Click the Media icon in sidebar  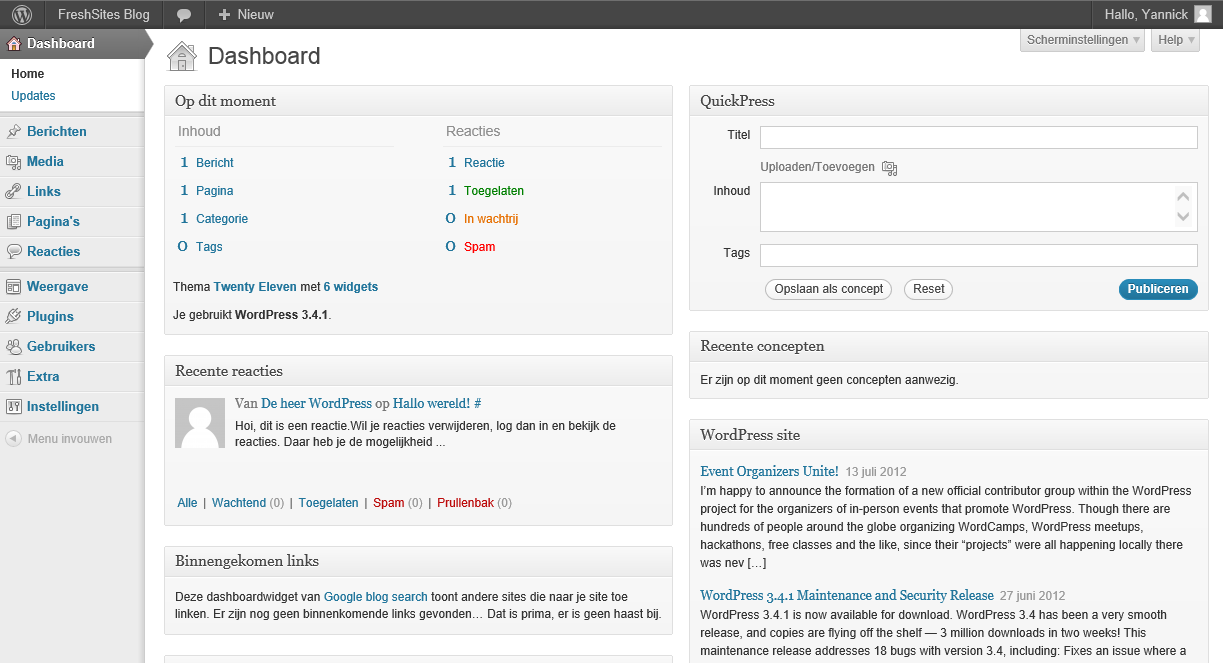tap(14, 162)
